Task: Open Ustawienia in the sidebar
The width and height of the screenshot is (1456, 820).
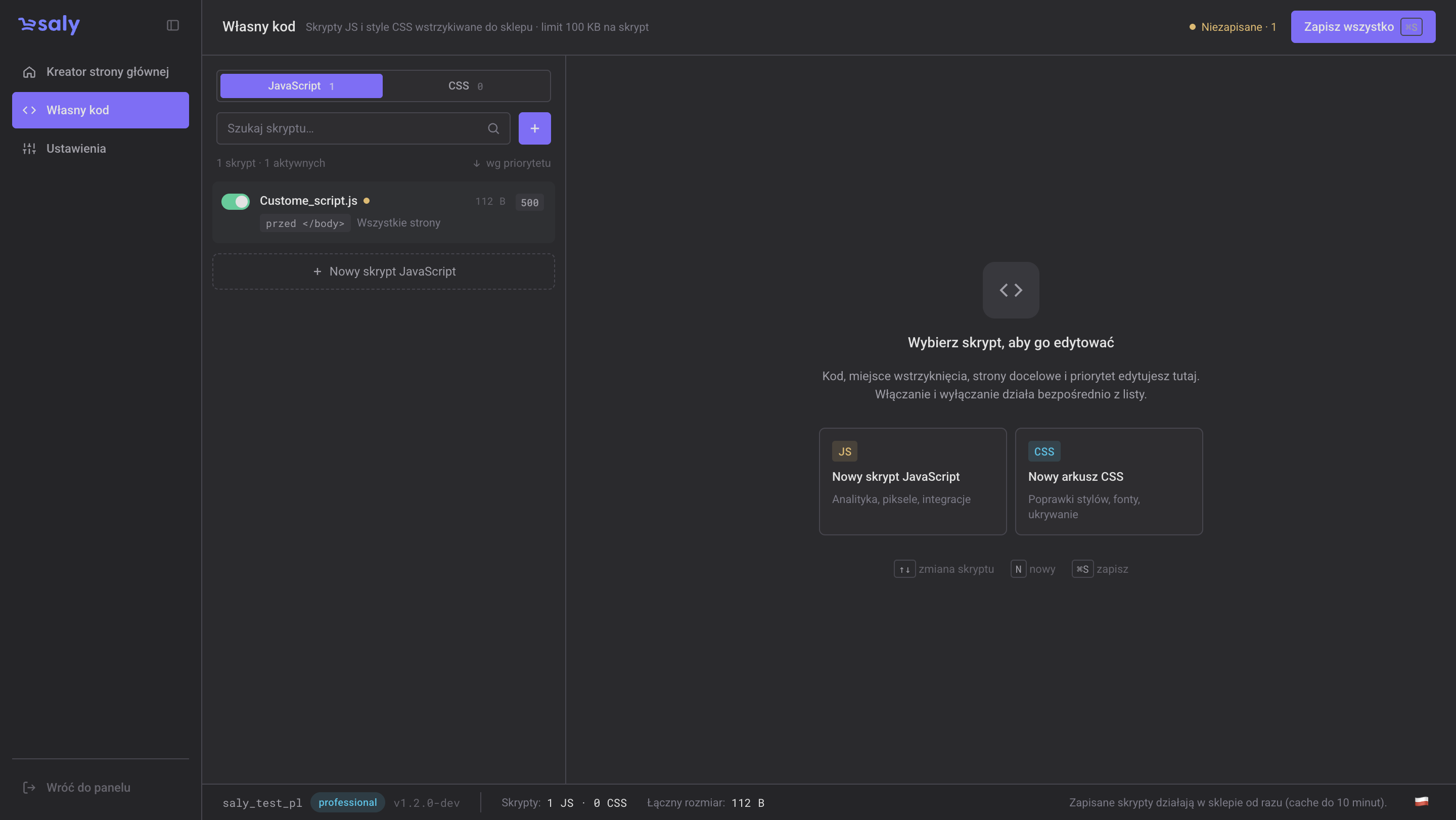Action: tap(101, 149)
